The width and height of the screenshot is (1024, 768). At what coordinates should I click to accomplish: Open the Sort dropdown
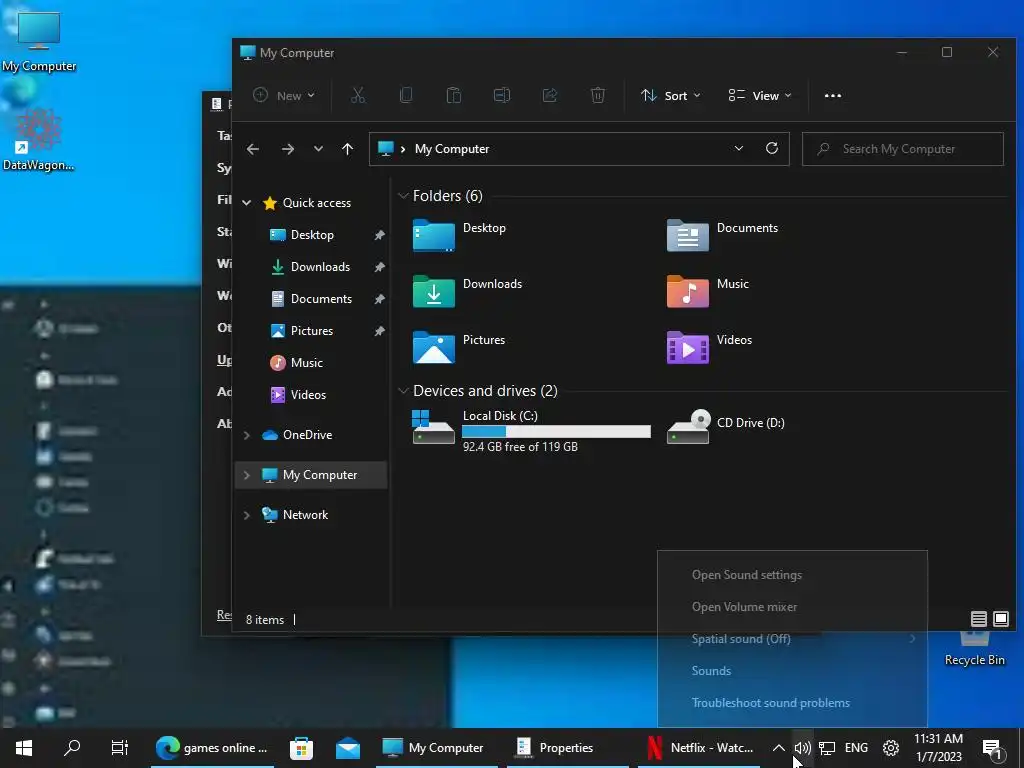point(670,95)
